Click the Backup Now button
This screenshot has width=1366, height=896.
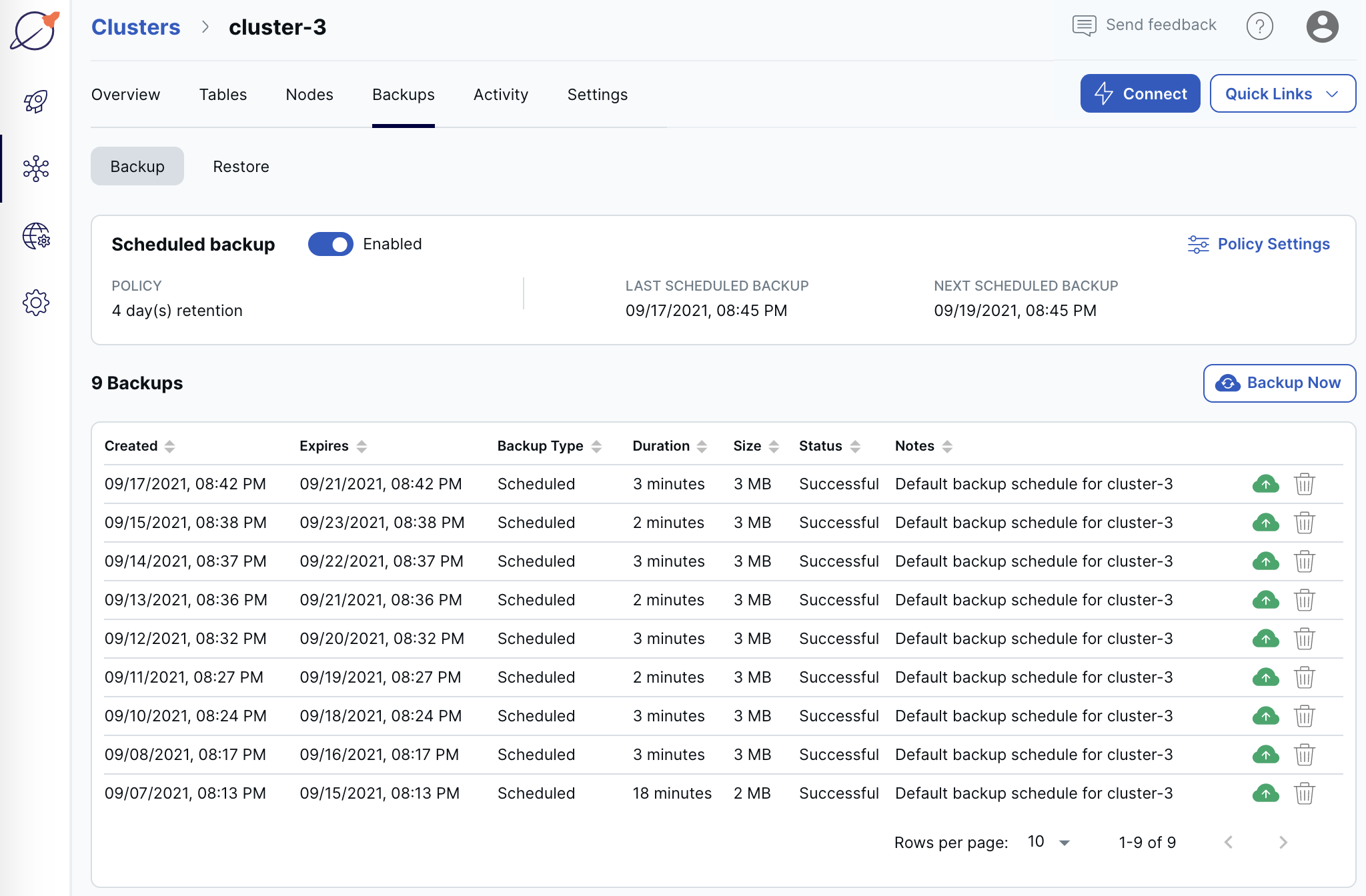[1279, 383]
